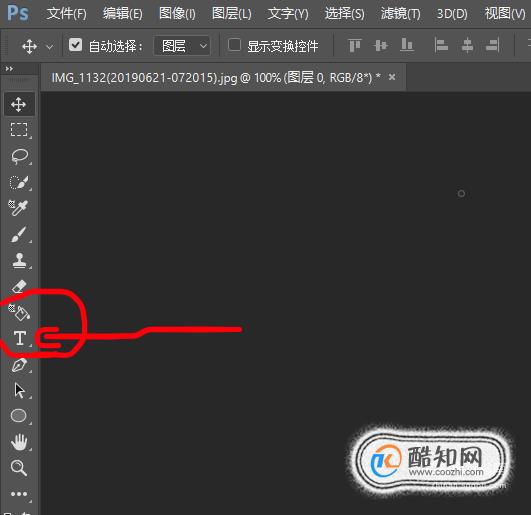Expand the toolbox double-arrow toggle
531x515 pixels.
[x=9, y=69]
